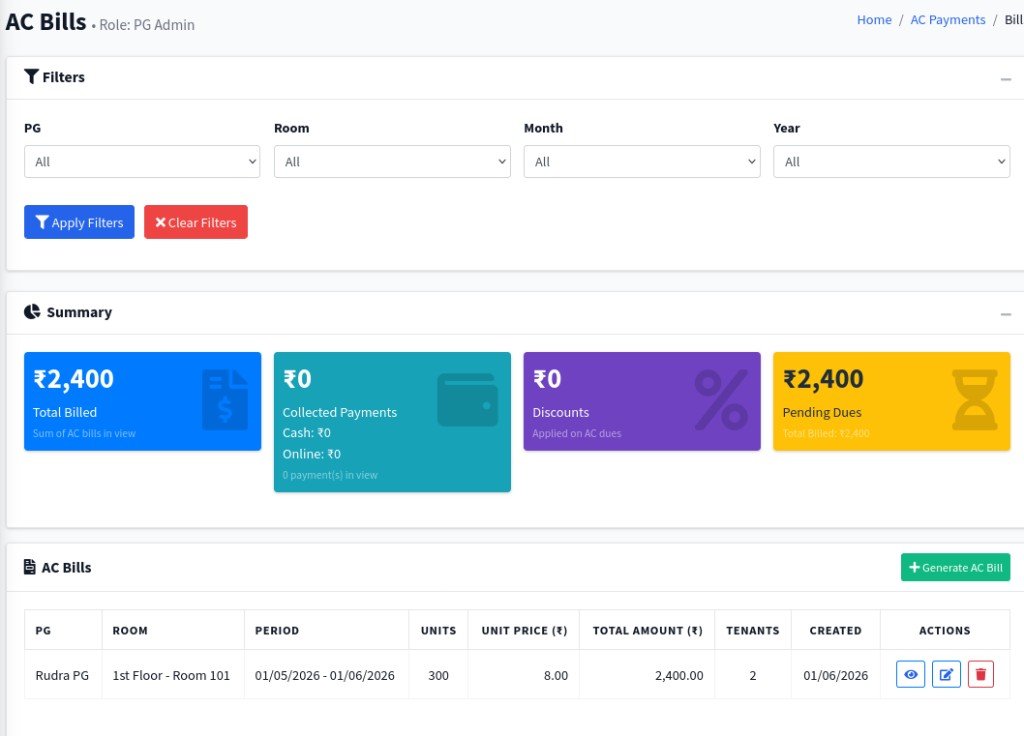Open the Year filter dropdown

point(891,161)
